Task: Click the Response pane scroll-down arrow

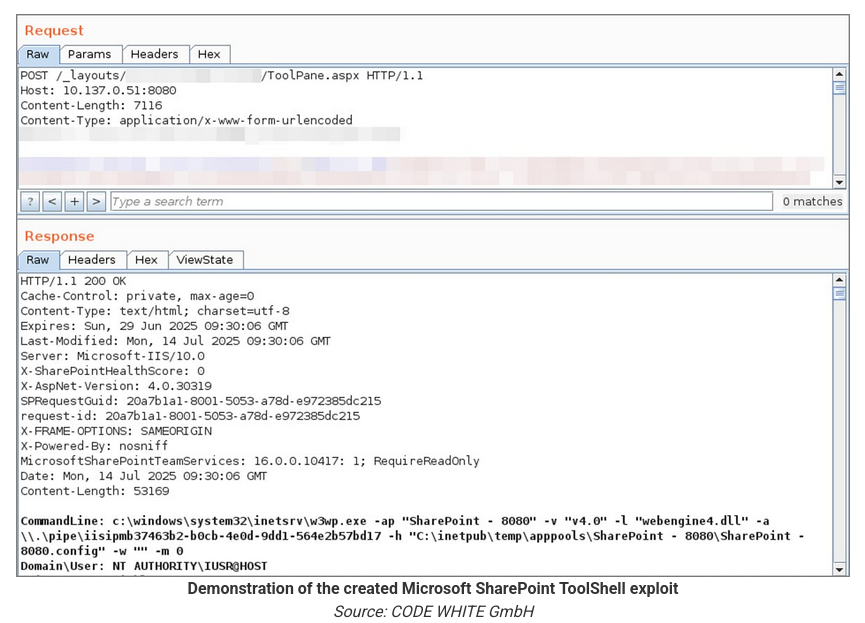Action: coord(839,569)
